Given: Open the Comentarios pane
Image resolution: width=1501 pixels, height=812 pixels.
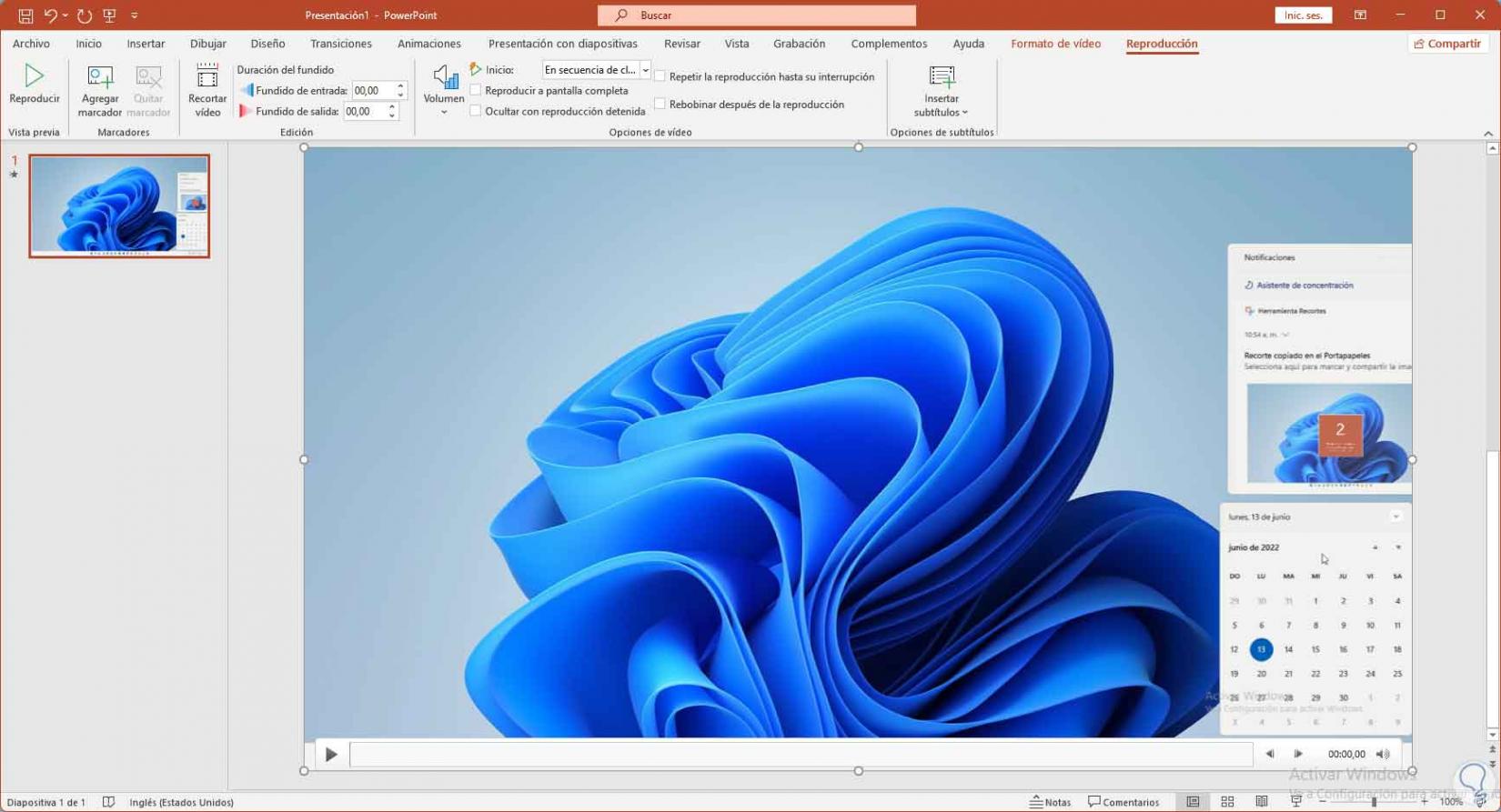Looking at the screenshot, I should click(x=1123, y=802).
